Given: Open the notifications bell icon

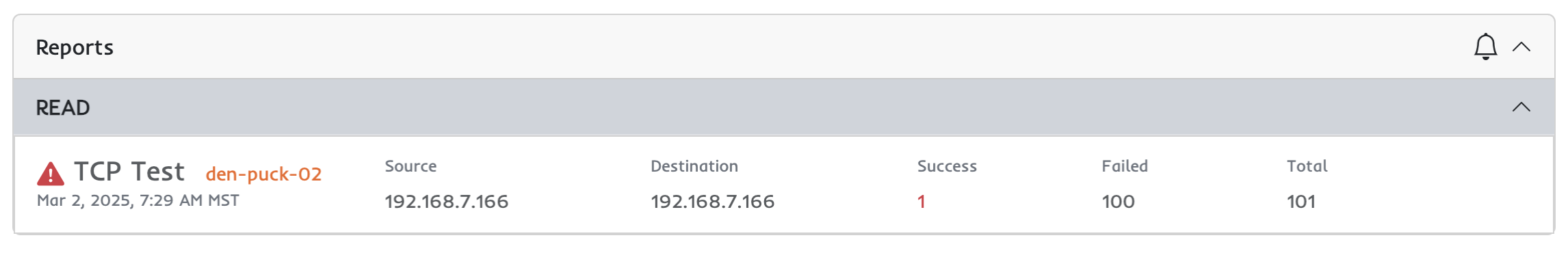Looking at the screenshot, I should point(1485,46).
